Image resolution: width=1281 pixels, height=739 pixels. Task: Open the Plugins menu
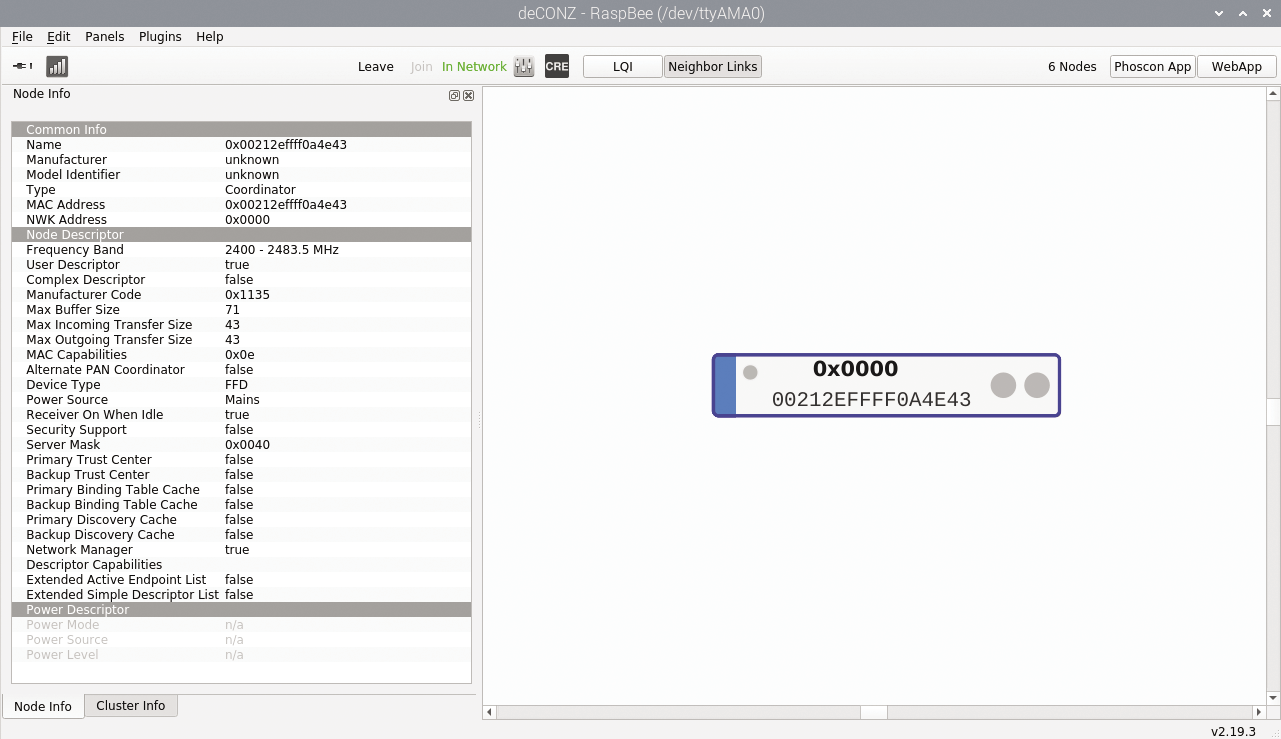coord(160,36)
